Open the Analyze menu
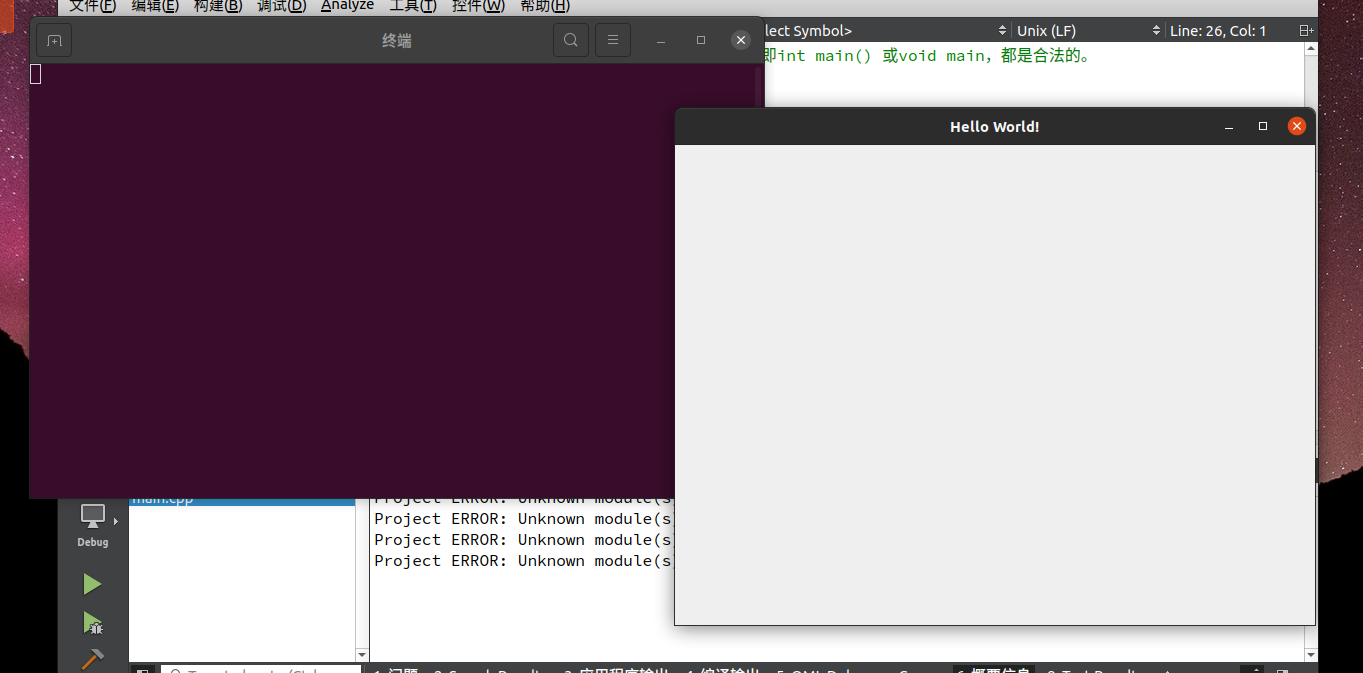This screenshot has width=1363, height=673. [x=346, y=6]
